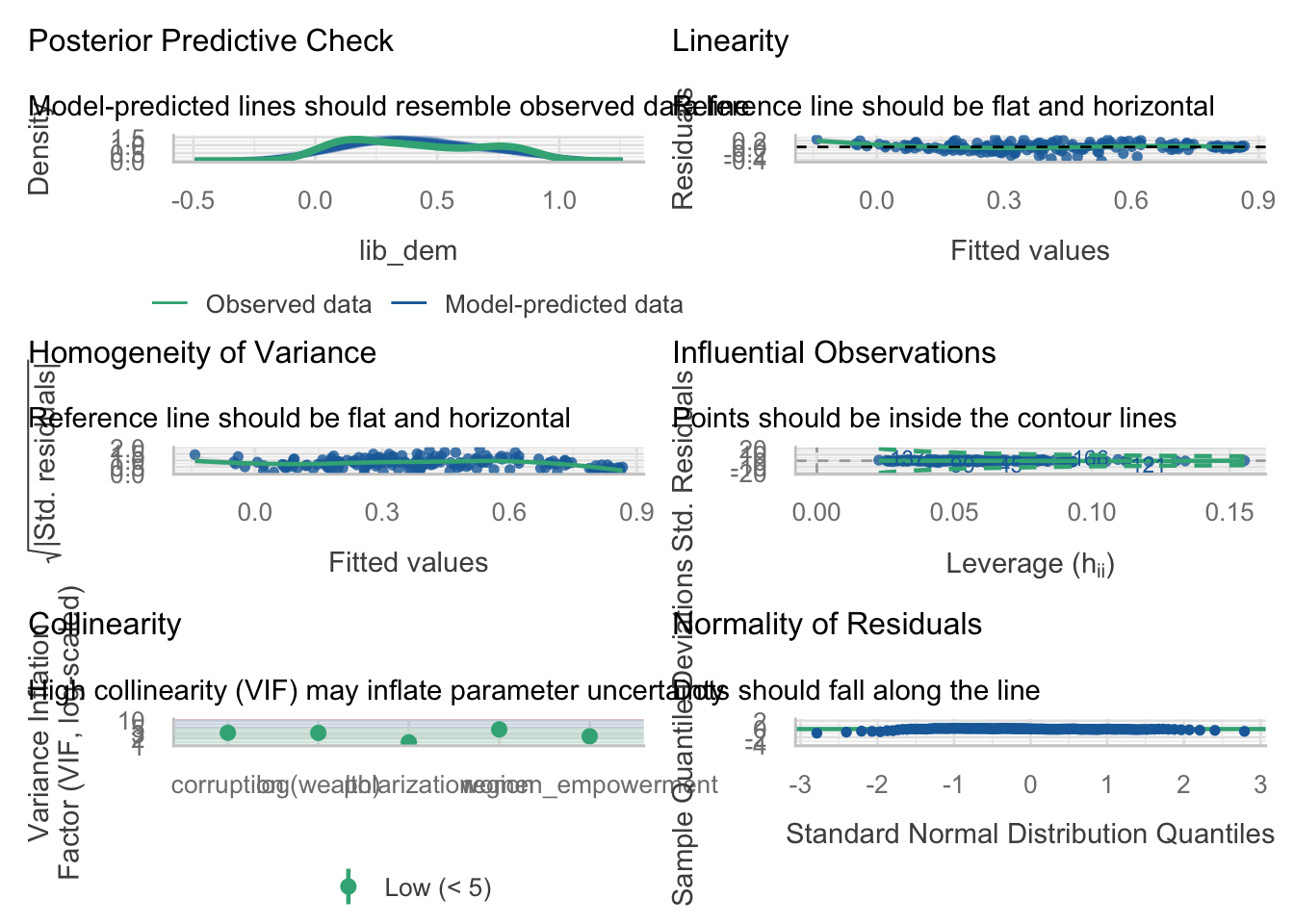Click the Observed data legend label
The image size is (1294, 924).
click(x=288, y=305)
